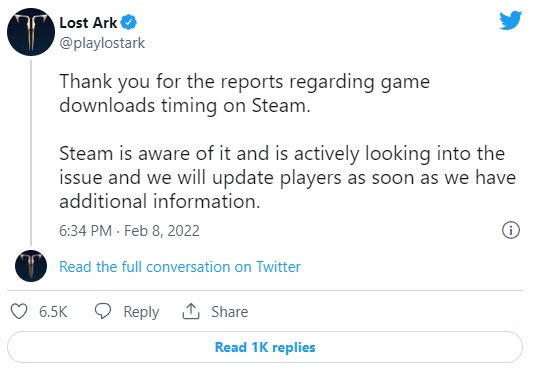
Task: Click the 'Steam is aware' paragraph
Action: click(287, 177)
